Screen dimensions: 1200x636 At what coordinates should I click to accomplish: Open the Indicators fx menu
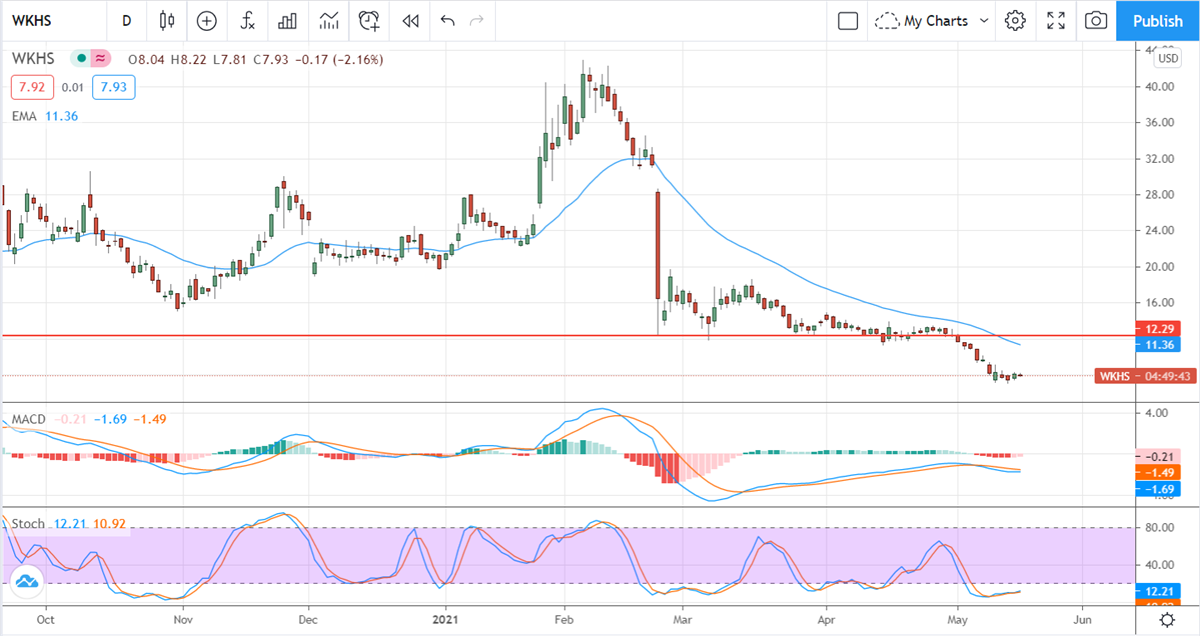(x=247, y=21)
